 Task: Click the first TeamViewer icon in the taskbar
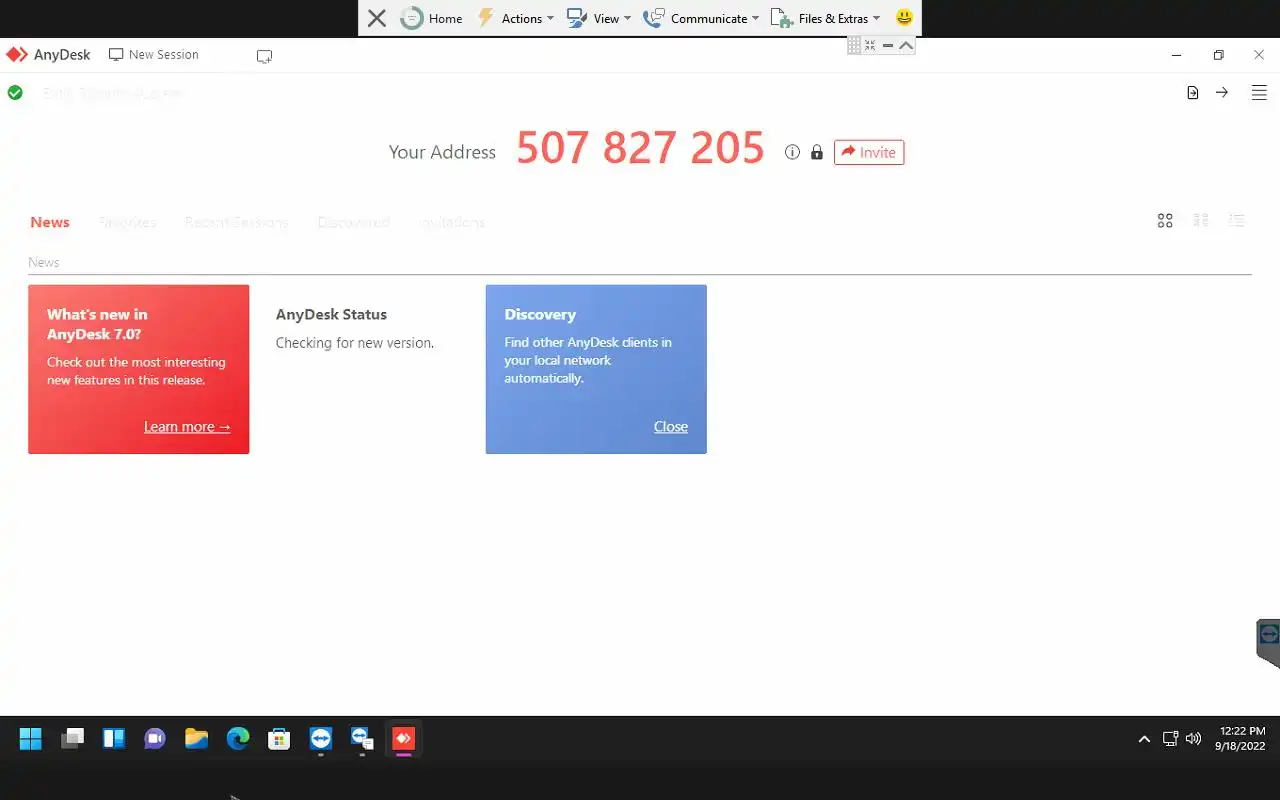click(320, 739)
